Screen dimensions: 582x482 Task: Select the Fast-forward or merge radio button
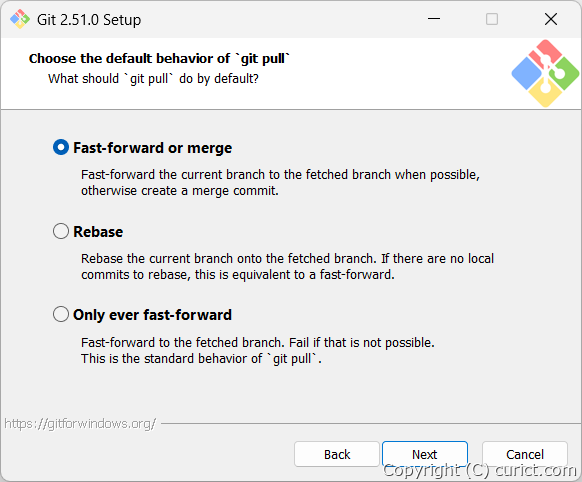tap(61, 147)
